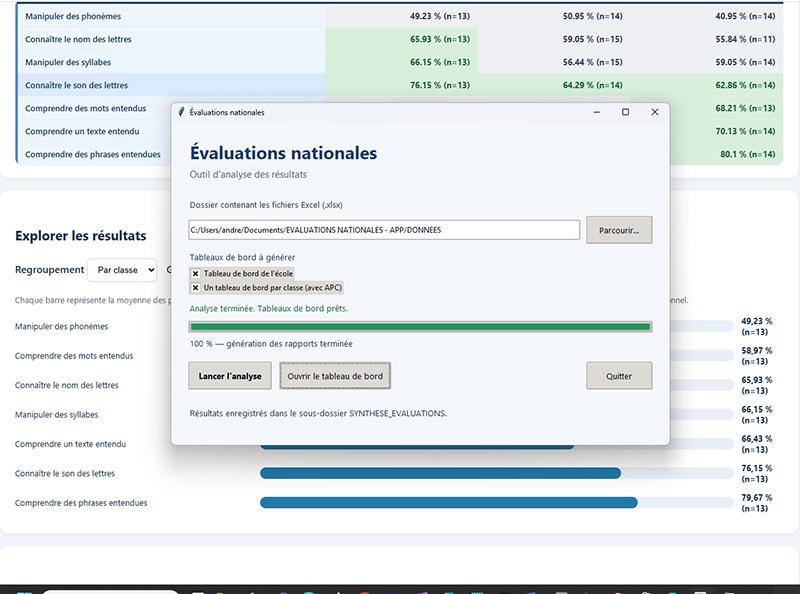Click the Explorer les résultats heading
The image size is (800, 594).
pyautogui.click(x=81, y=236)
